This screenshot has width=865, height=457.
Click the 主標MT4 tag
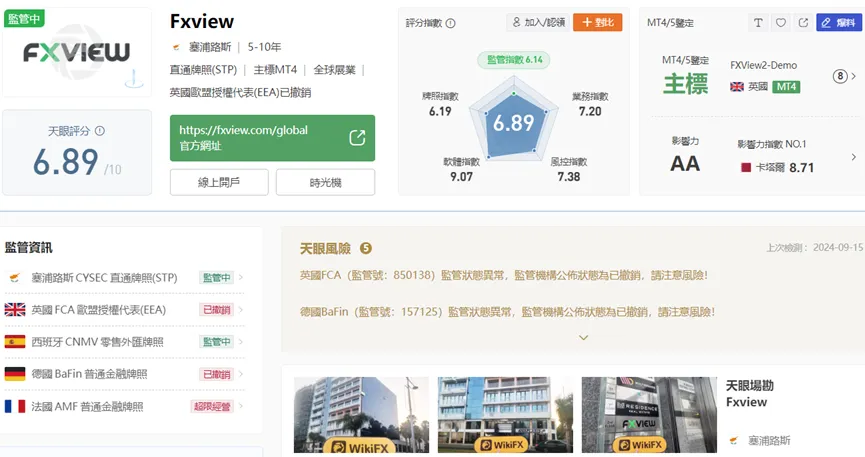(275, 70)
